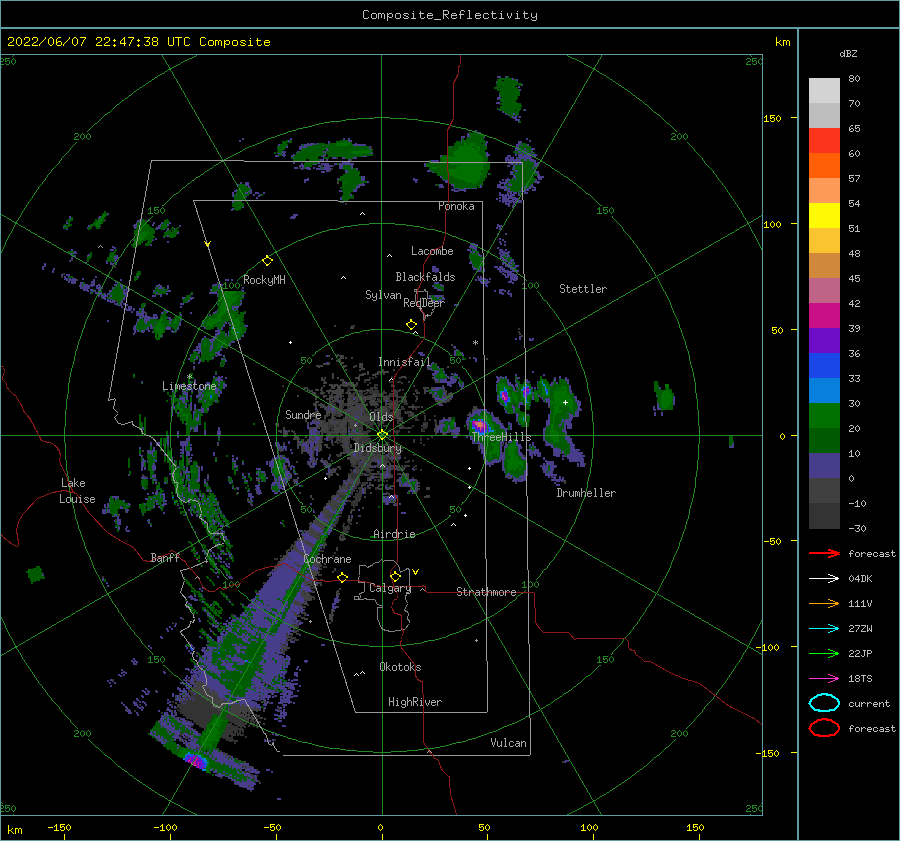Click the green 22JP arrow in legend
The image size is (900, 841).
[824, 653]
